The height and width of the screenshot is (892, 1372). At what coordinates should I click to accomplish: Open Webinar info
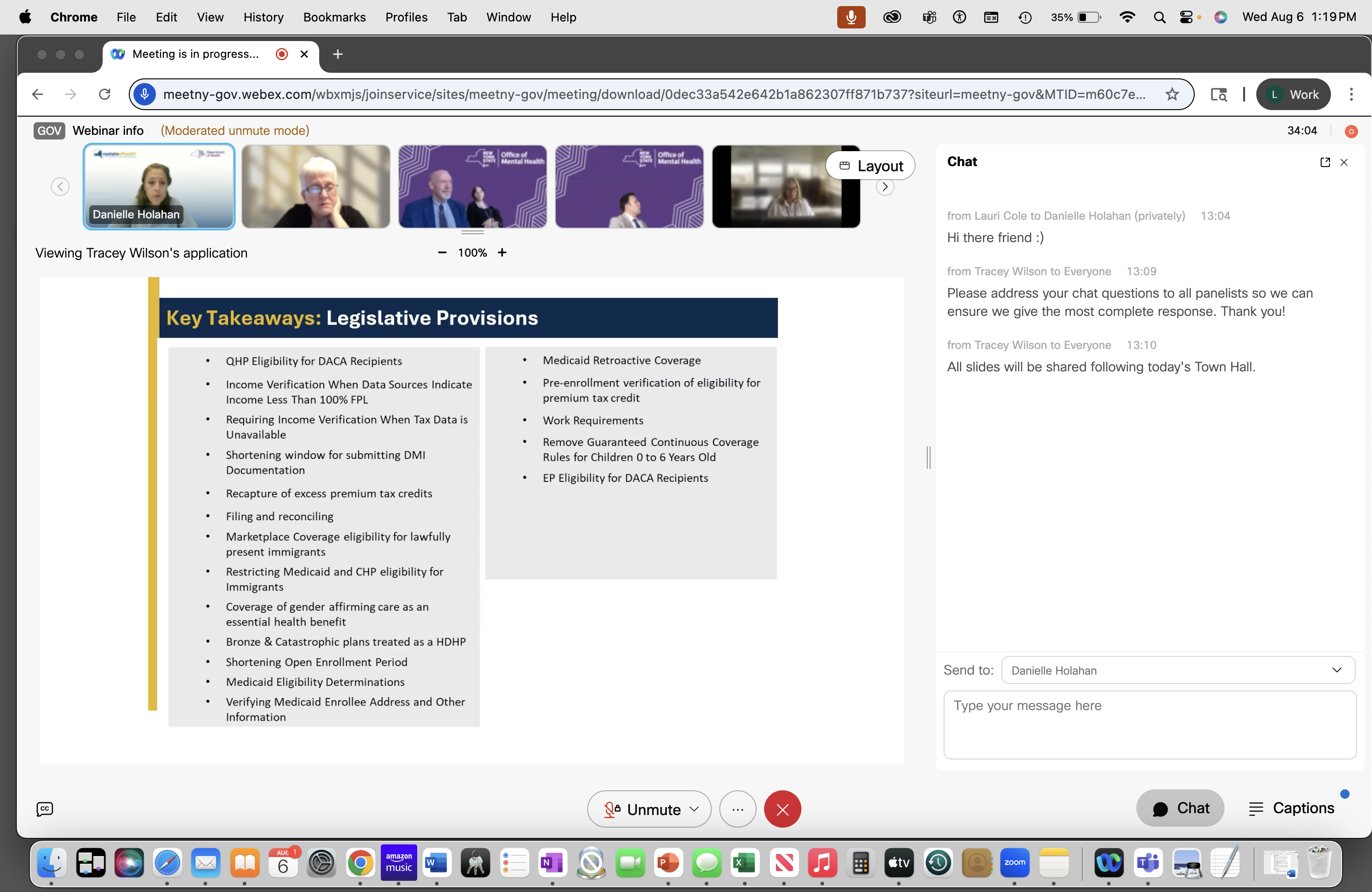108,131
